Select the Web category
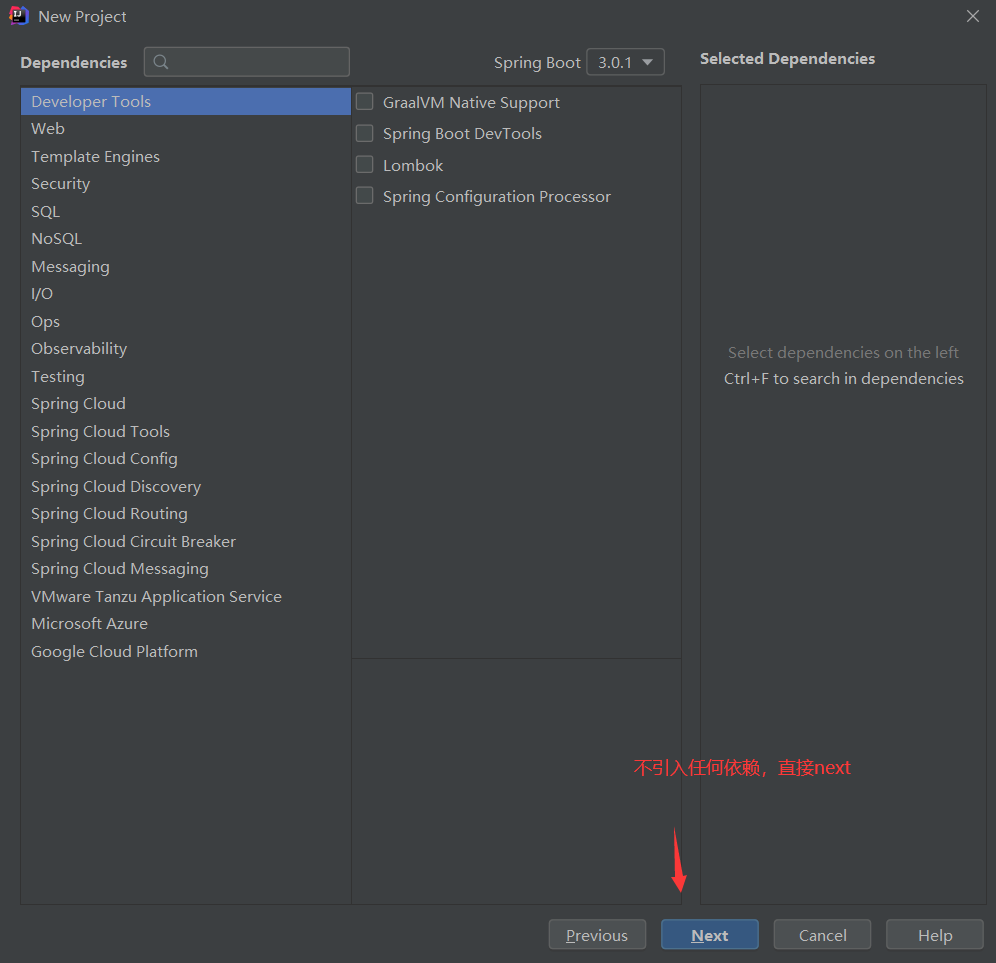 [x=185, y=129]
